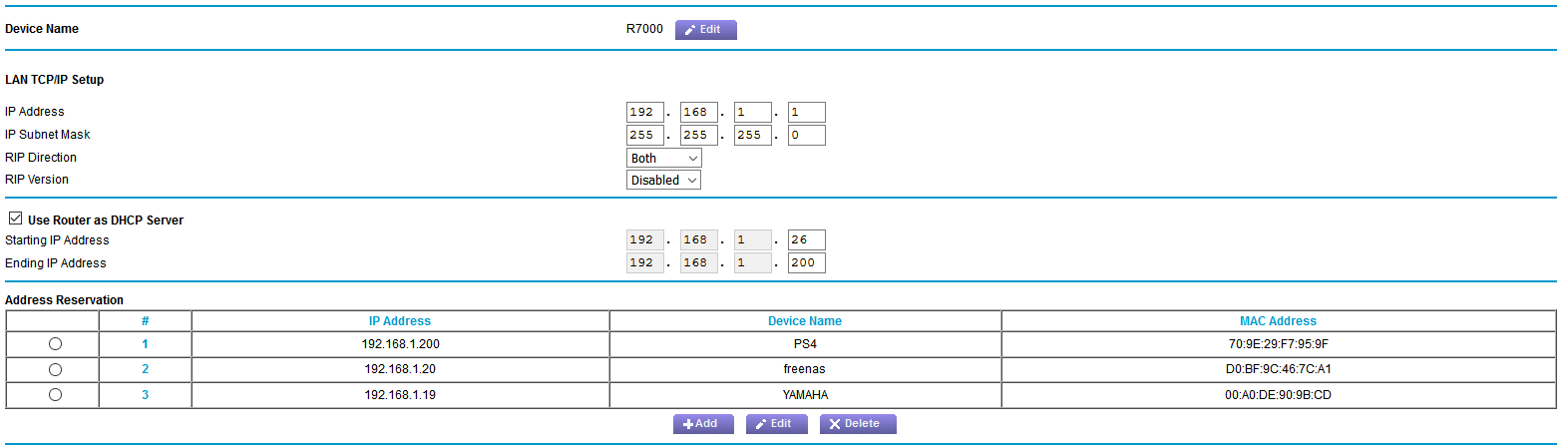Click third octet field of LAN IP Address
1568x448 pixels.
753,112
